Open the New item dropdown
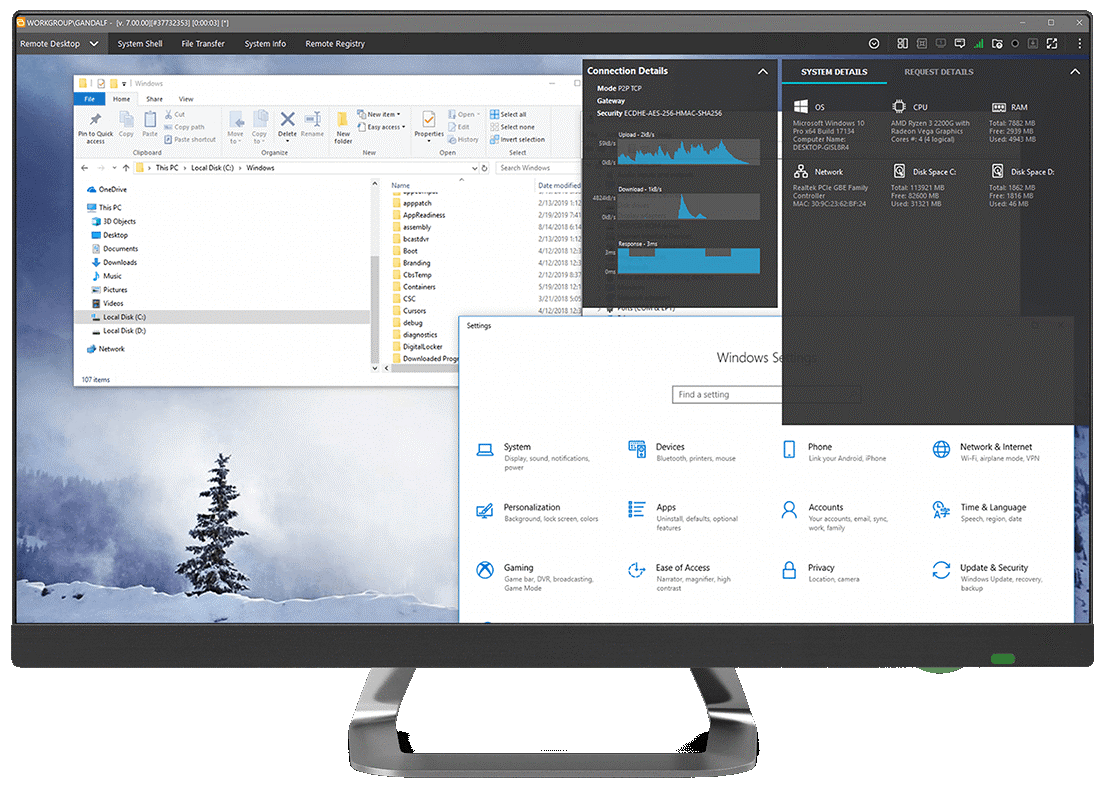The width and height of the screenshot is (1107, 803). 378,114
